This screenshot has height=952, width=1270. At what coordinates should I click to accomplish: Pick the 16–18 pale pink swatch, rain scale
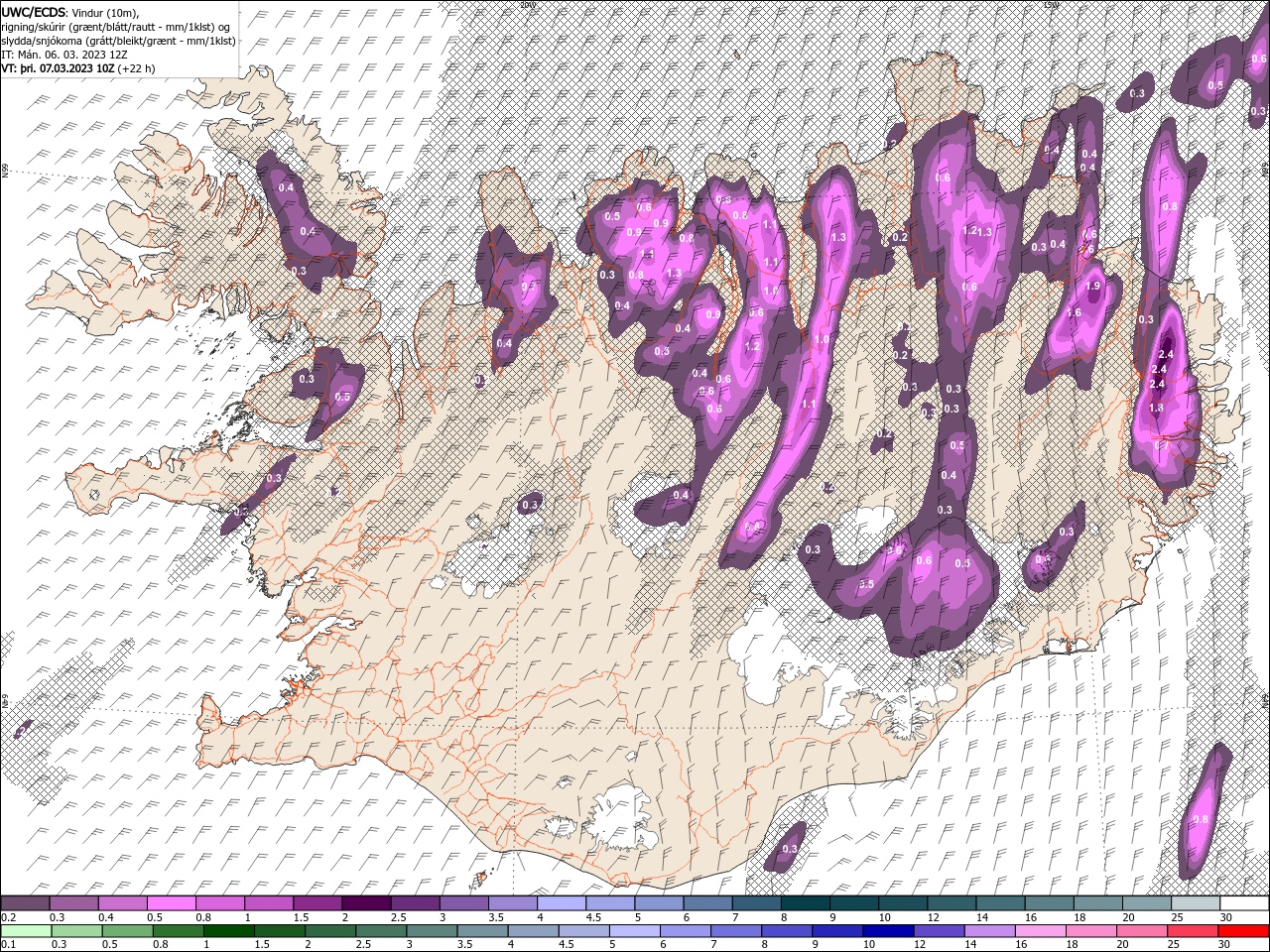tap(1039, 931)
